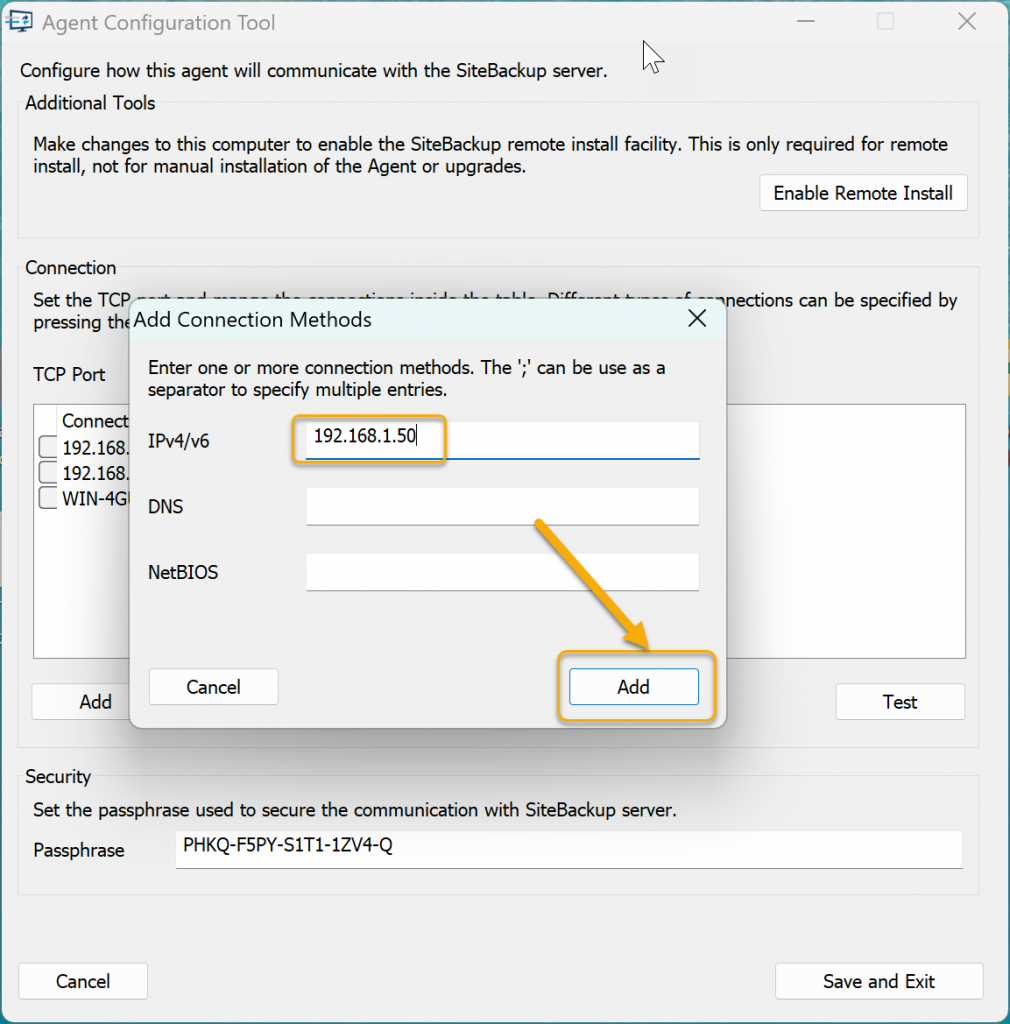Click the Add button below the connection table
1010x1024 pixels.
[80, 702]
